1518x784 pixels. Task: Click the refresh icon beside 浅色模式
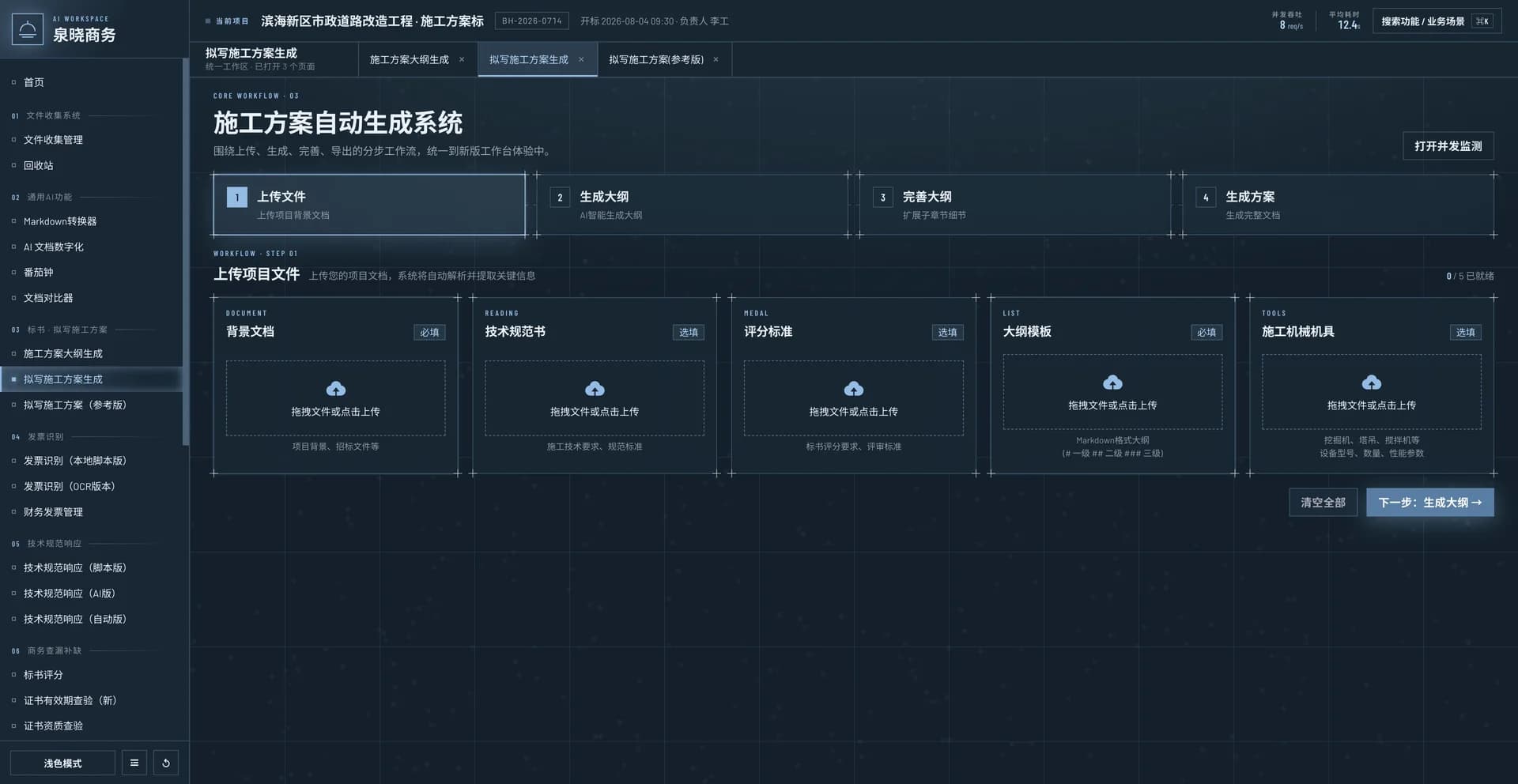click(166, 763)
